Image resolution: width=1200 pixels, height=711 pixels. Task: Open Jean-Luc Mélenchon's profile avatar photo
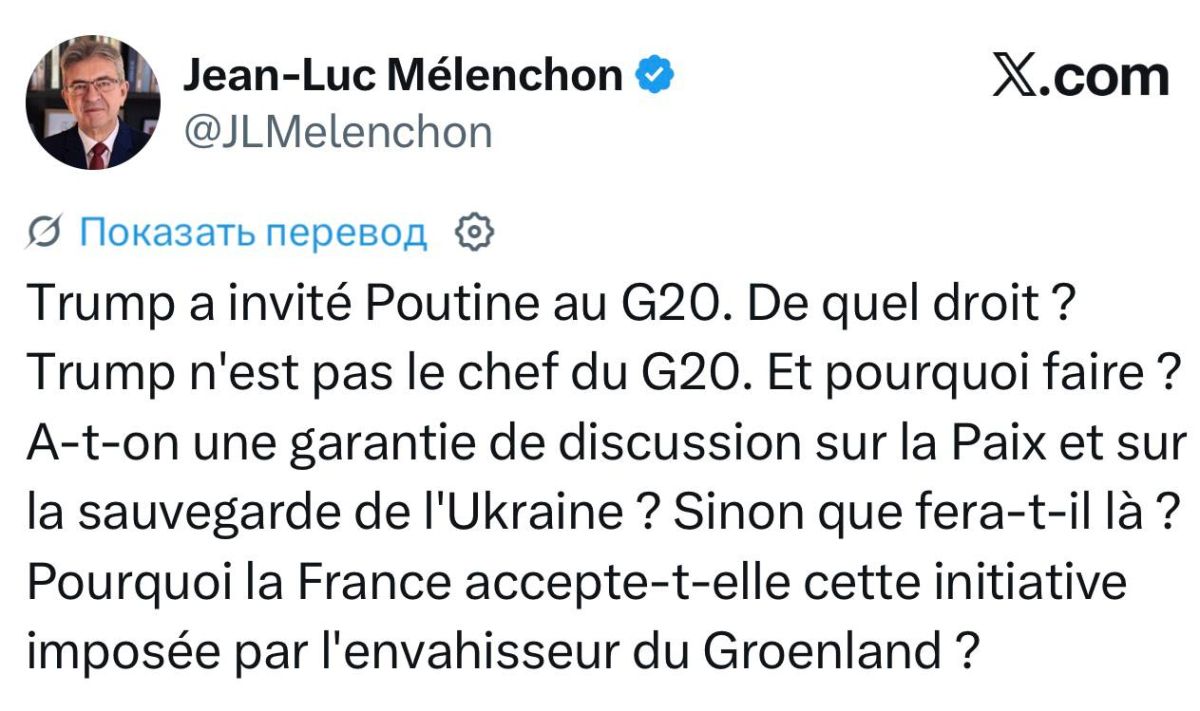pyautogui.click(x=93, y=103)
